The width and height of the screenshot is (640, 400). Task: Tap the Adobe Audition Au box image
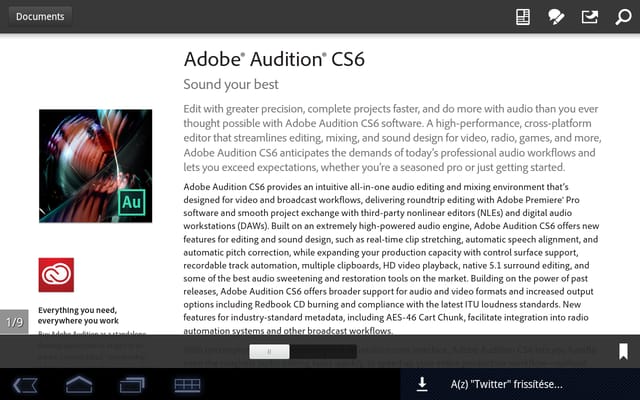pyautogui.click(x=96, y=166)
